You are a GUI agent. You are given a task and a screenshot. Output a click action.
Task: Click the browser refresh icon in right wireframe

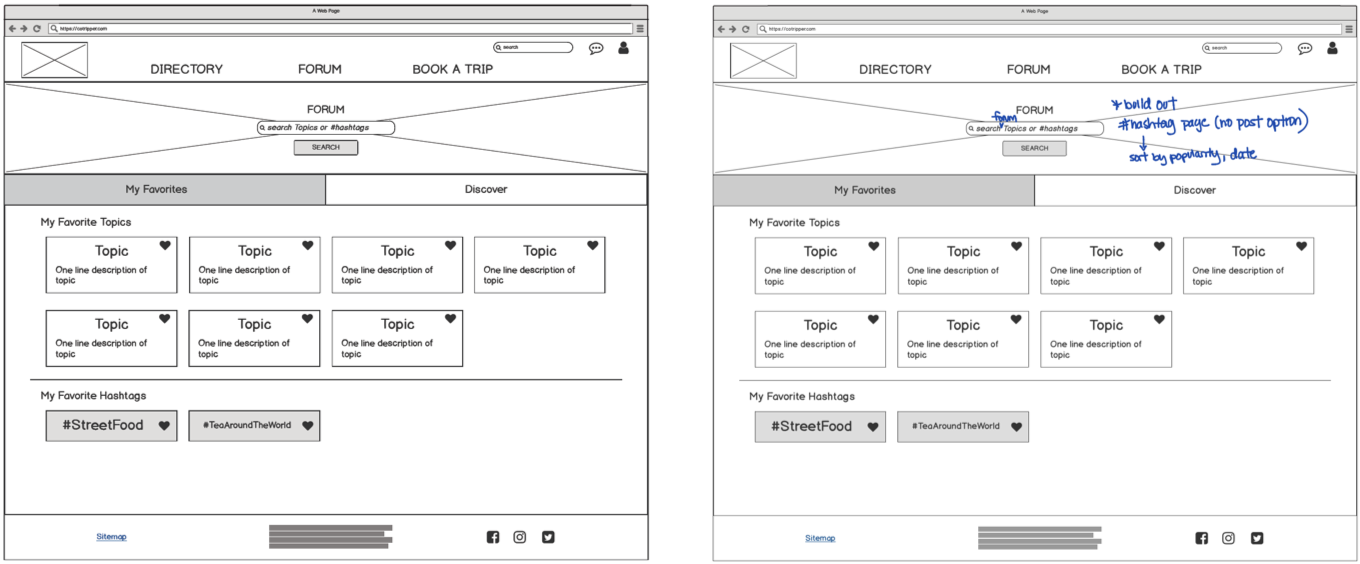746,29
